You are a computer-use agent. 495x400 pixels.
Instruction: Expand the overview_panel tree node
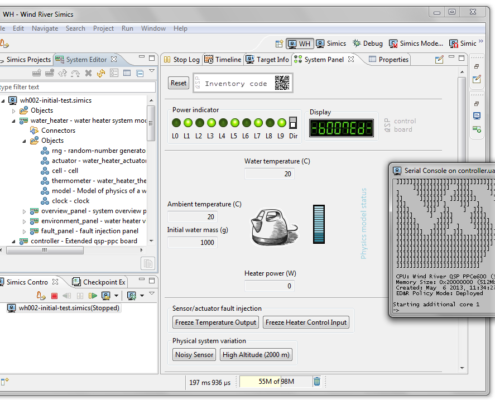pos(24,211)
